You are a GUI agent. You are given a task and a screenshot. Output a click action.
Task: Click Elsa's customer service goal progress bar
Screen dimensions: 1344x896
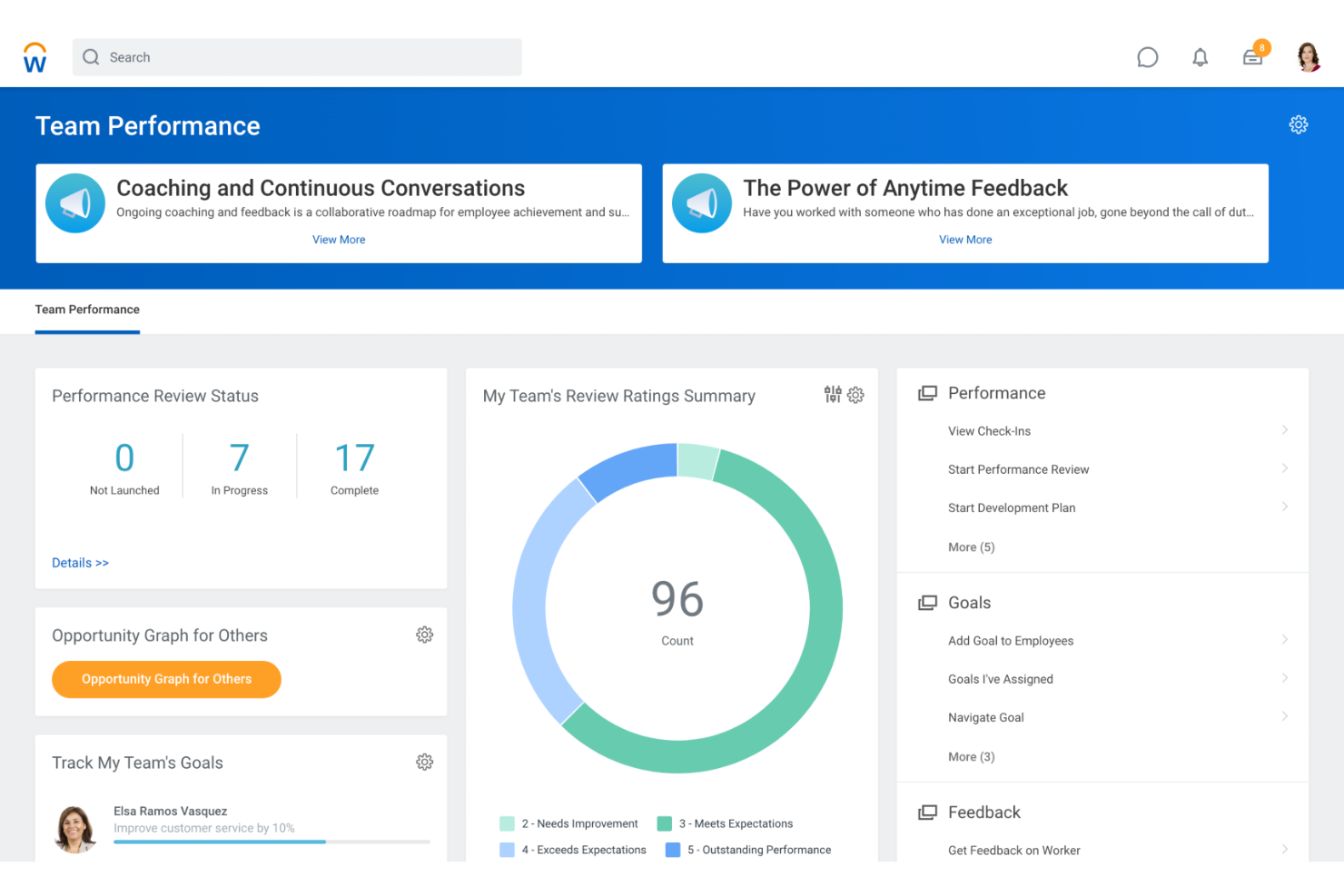(272, 842)
